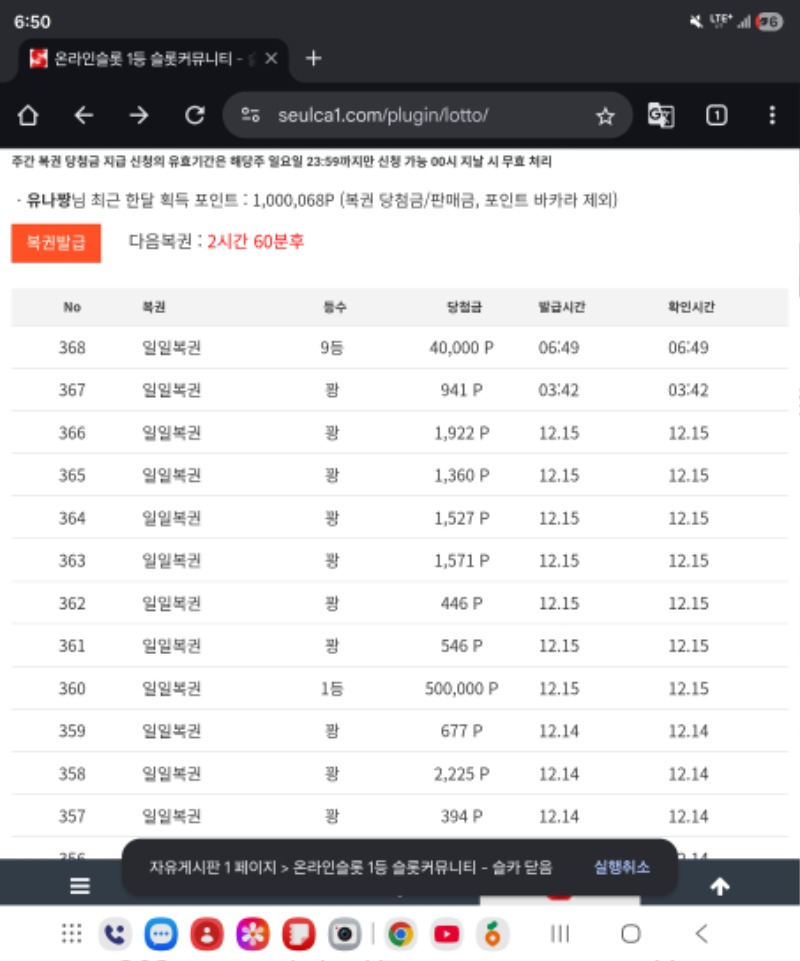800x961 pixels.
Task: Reload the current page
Action: tap(195, 116)
